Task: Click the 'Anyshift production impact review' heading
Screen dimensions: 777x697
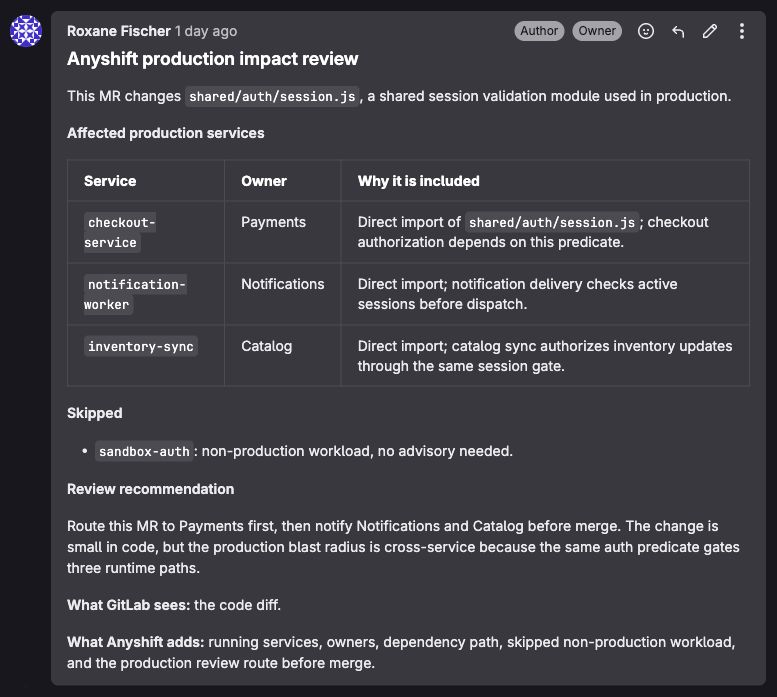Action: coord(212,59)
